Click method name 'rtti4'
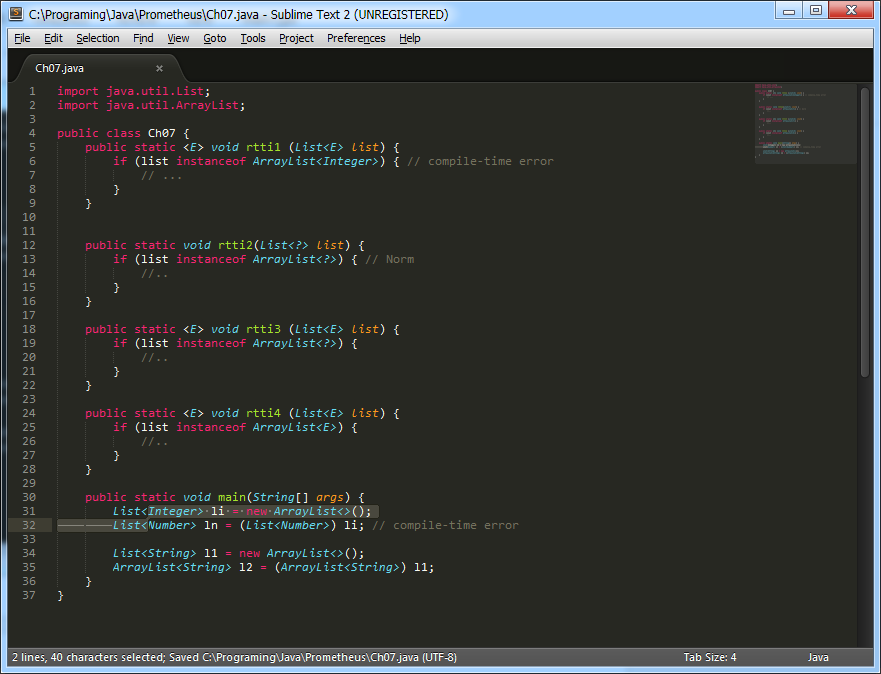Screen dimensions: 881x674 (263, 413)
